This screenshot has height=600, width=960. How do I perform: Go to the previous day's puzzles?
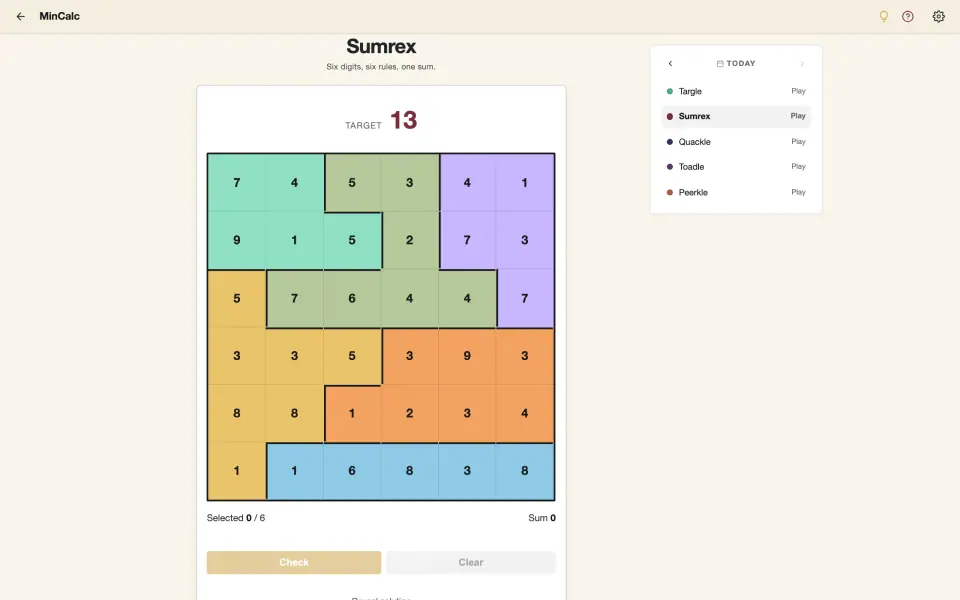pyautogui.click(x=670, y=64)
